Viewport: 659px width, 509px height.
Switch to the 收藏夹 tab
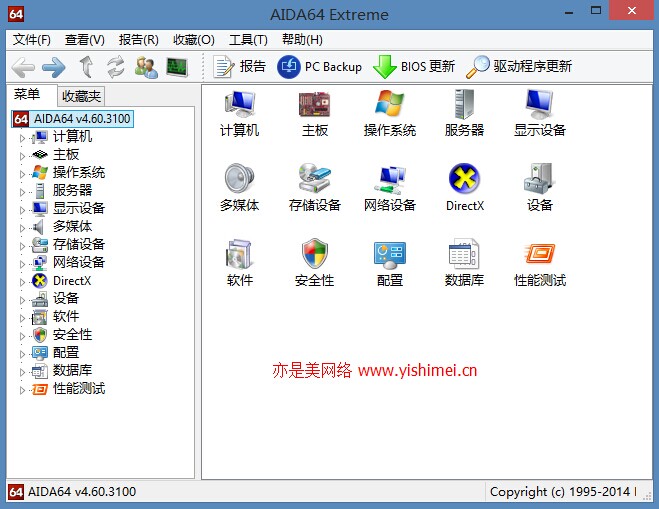(82, 96)
